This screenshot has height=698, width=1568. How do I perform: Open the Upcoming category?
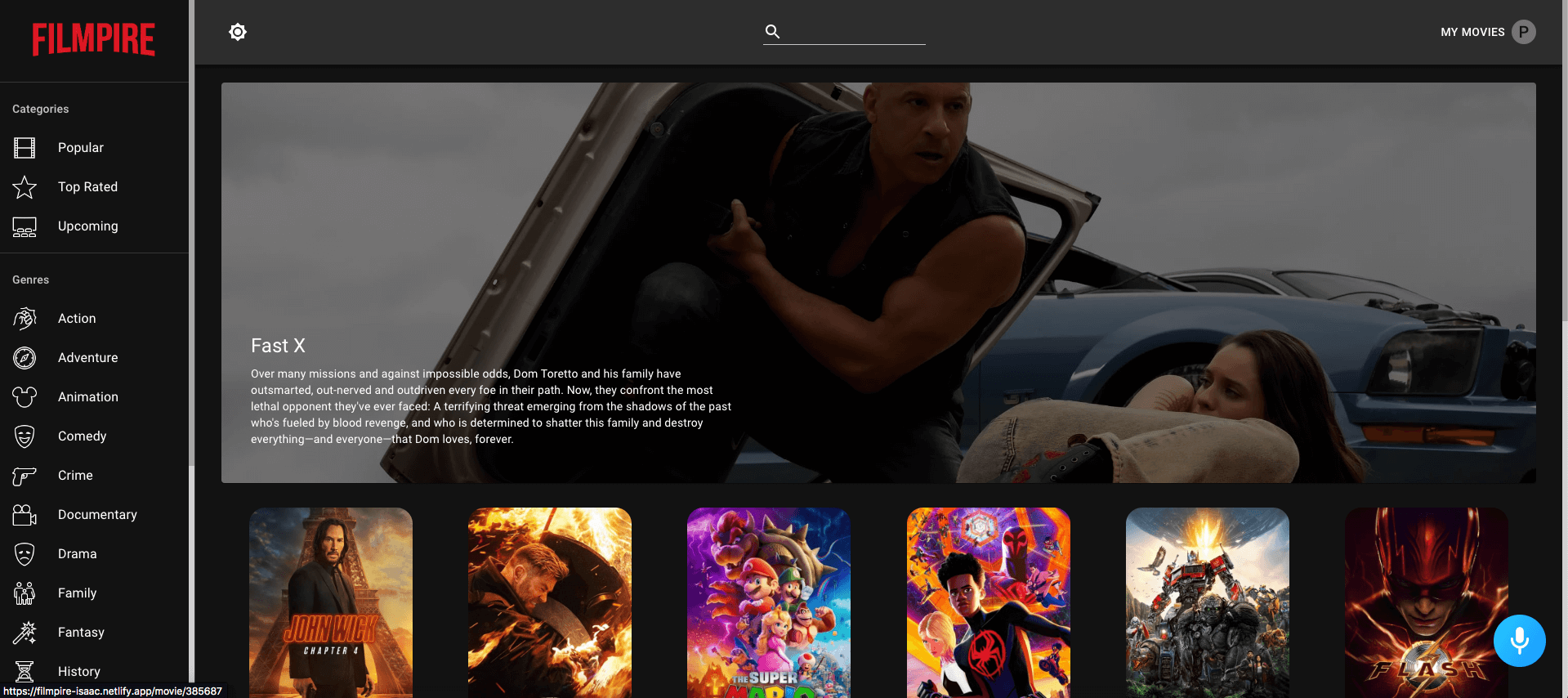[87, 226]
